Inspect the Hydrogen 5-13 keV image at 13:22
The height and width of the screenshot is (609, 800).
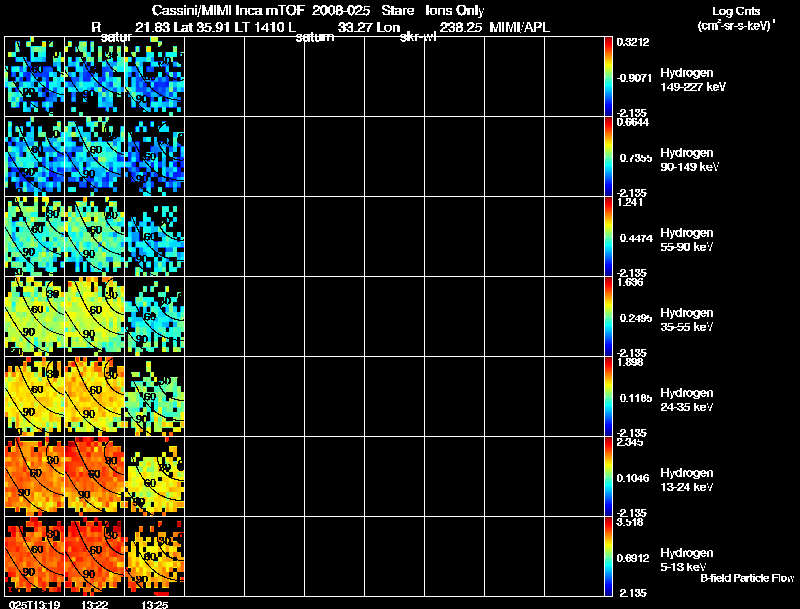coord(94,557)
